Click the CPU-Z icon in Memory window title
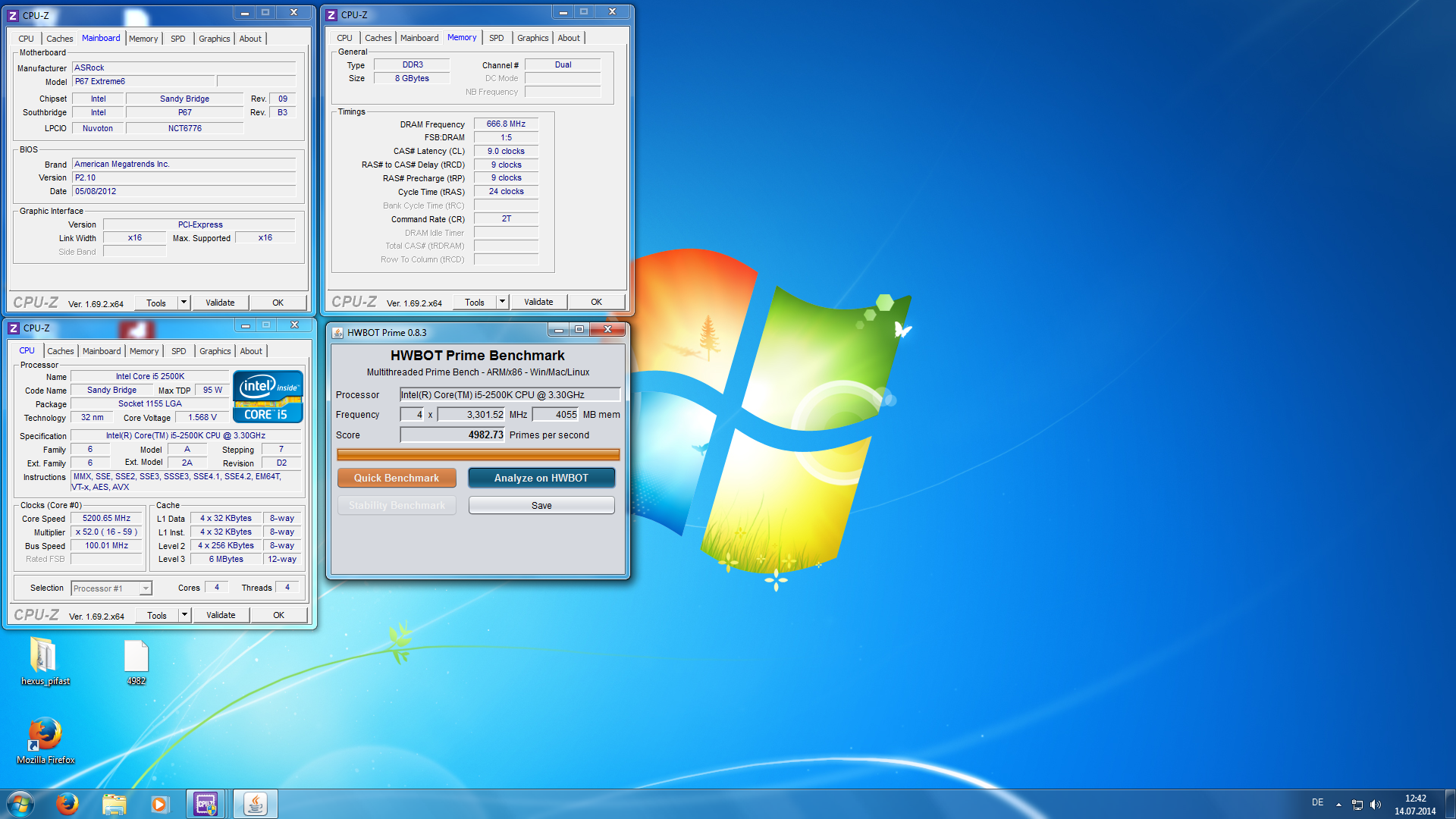The image size is (1456, 819). [x=331, y=14]
